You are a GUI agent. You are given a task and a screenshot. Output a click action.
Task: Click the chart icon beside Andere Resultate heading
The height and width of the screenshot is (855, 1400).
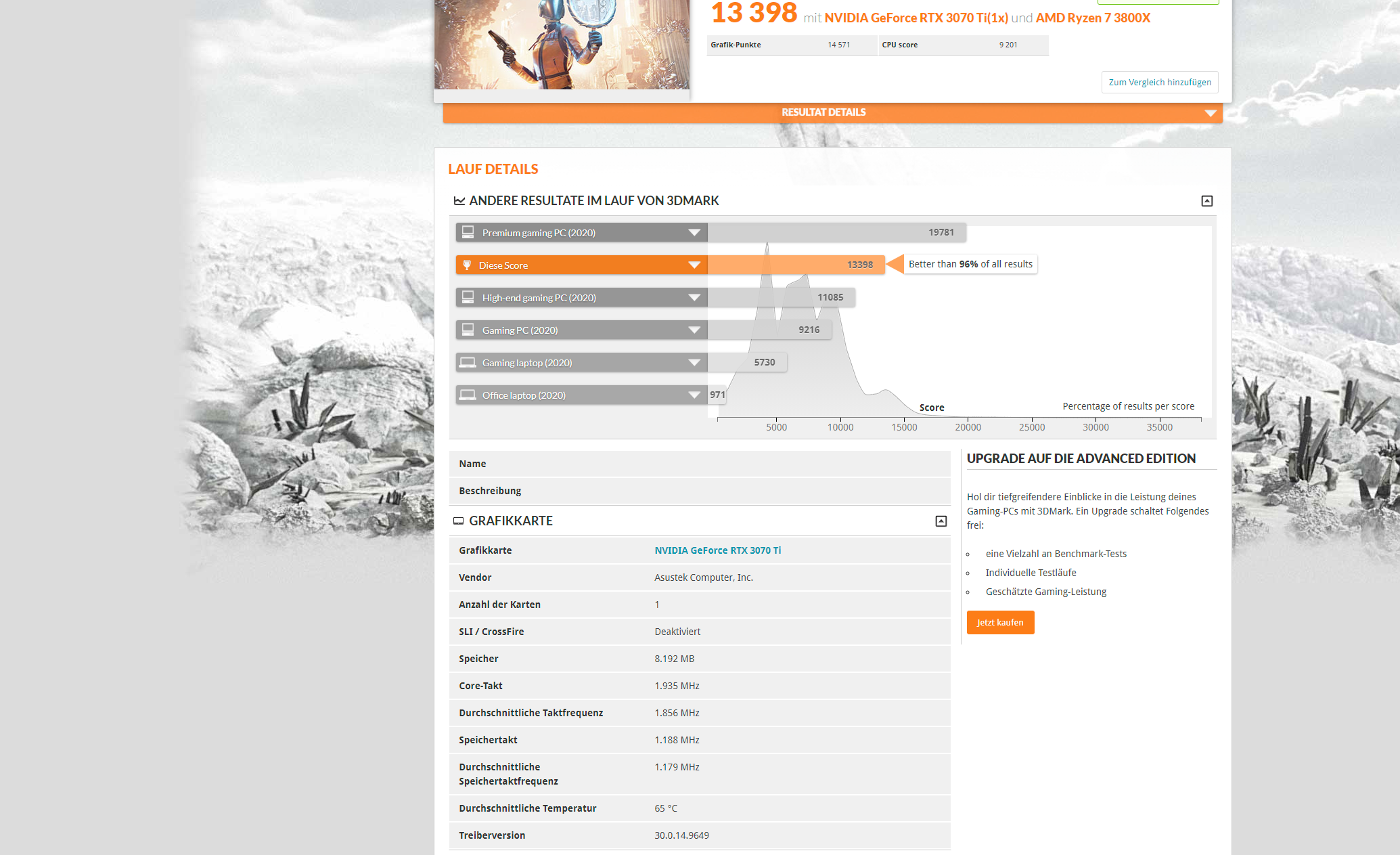[459, 201]
